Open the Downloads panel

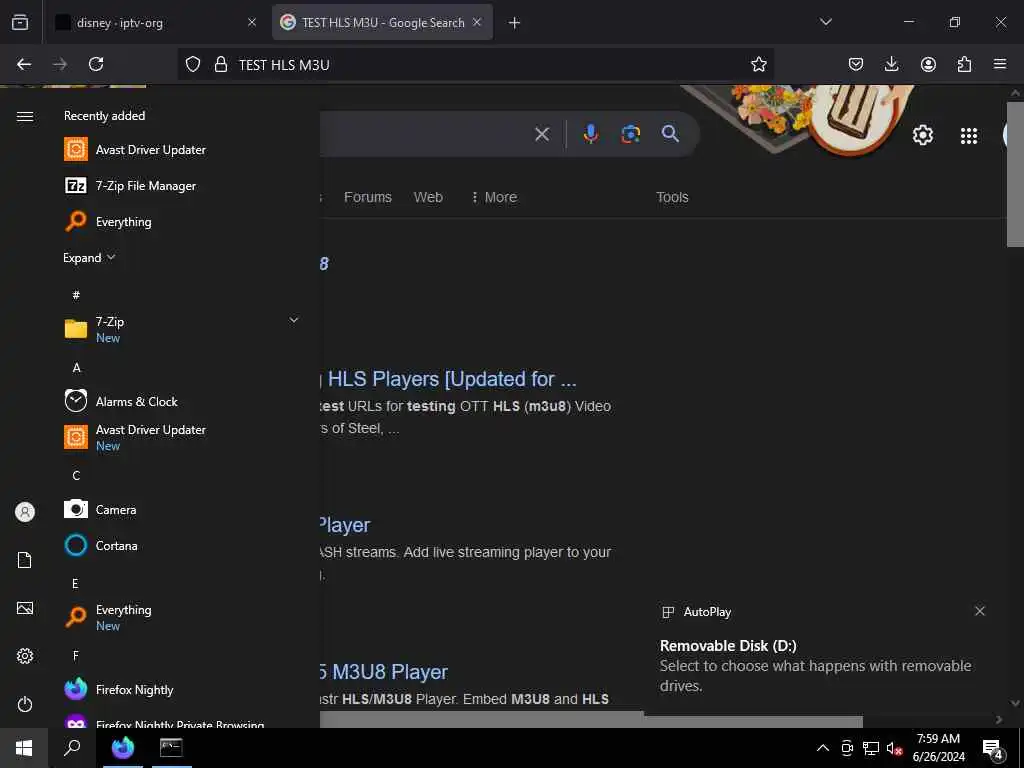(891, 64)
